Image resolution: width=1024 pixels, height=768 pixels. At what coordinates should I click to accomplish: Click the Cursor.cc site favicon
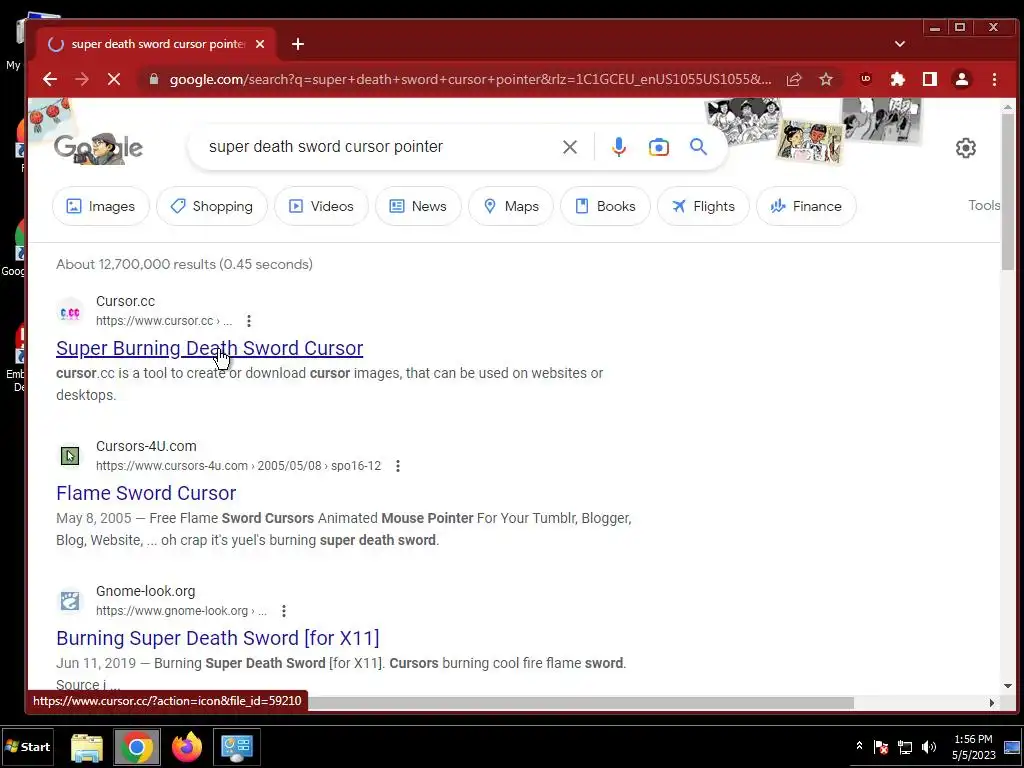(x=70, y=311)
